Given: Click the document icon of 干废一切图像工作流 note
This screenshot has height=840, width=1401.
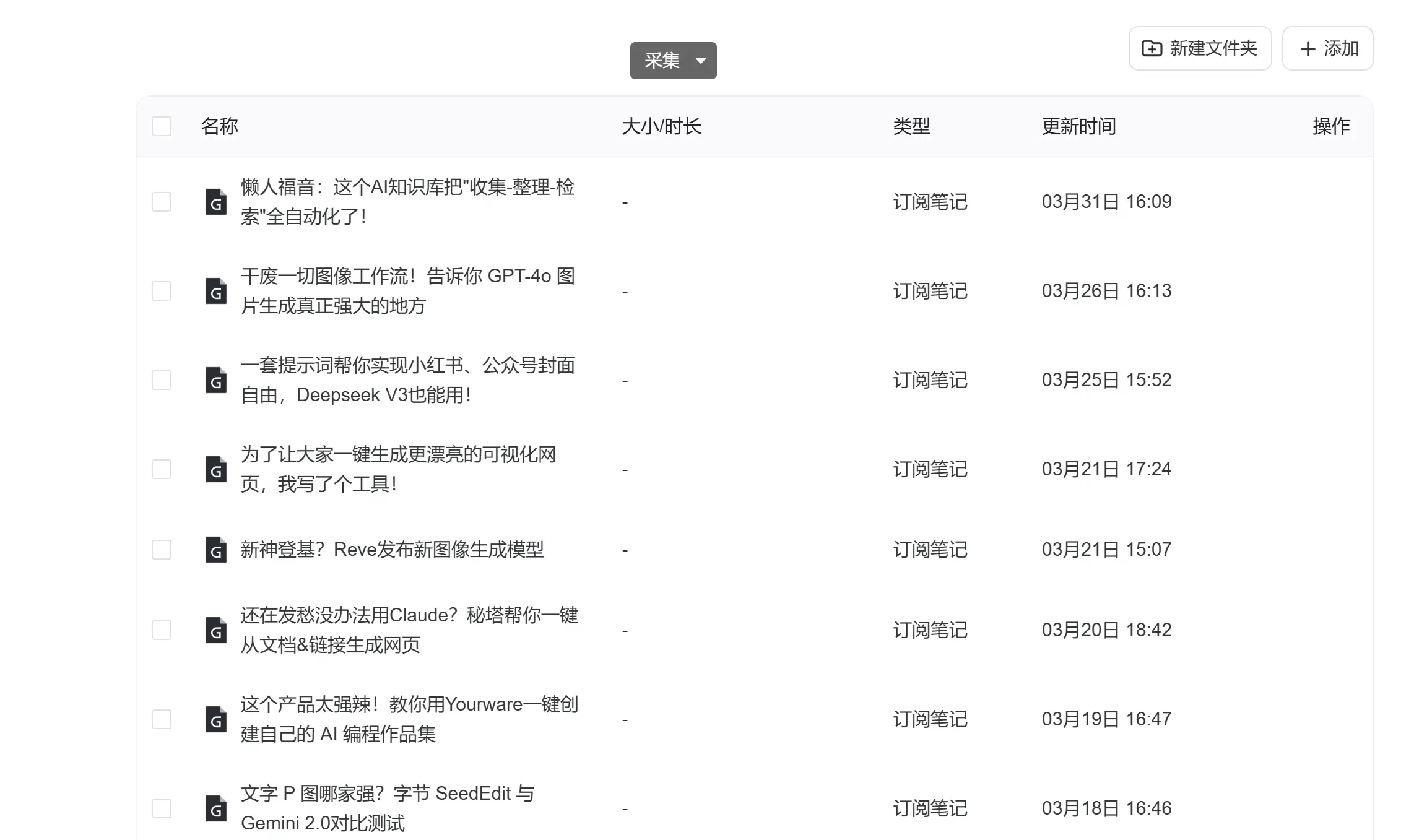Looking at the screenshot, I should point(215,291).
